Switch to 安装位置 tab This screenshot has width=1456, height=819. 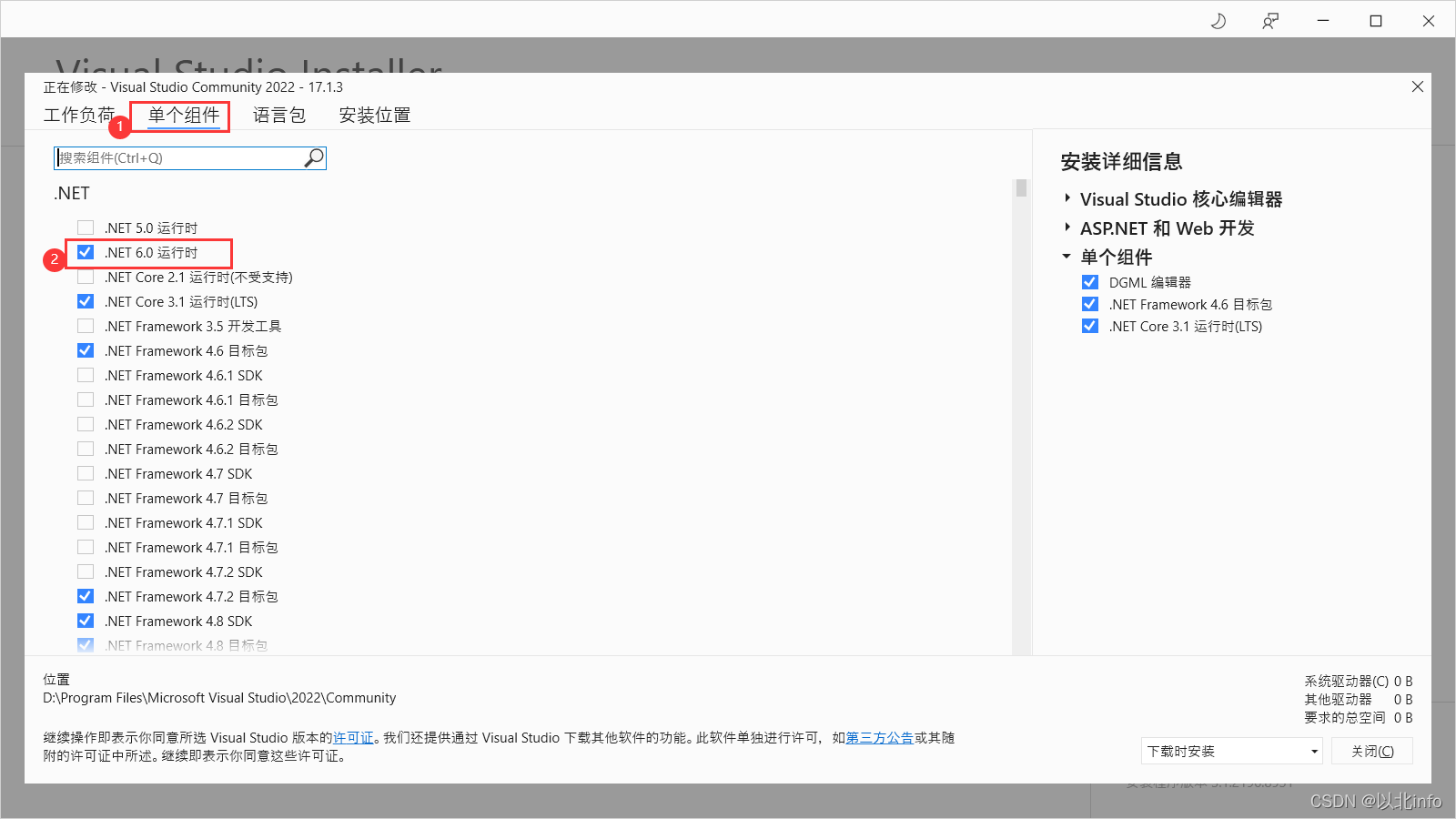[375, 116]
